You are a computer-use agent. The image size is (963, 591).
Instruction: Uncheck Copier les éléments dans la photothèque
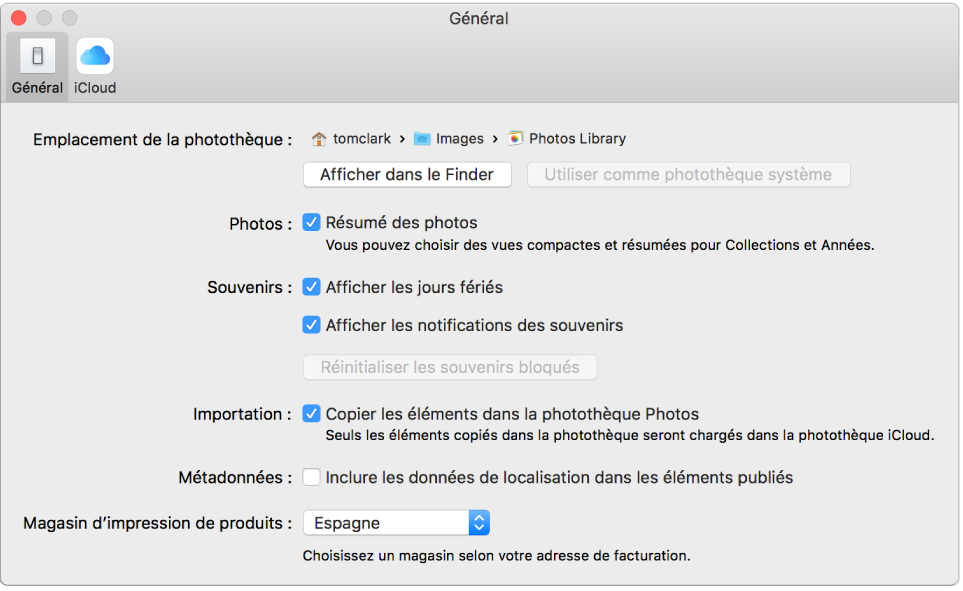coord(312,414)
